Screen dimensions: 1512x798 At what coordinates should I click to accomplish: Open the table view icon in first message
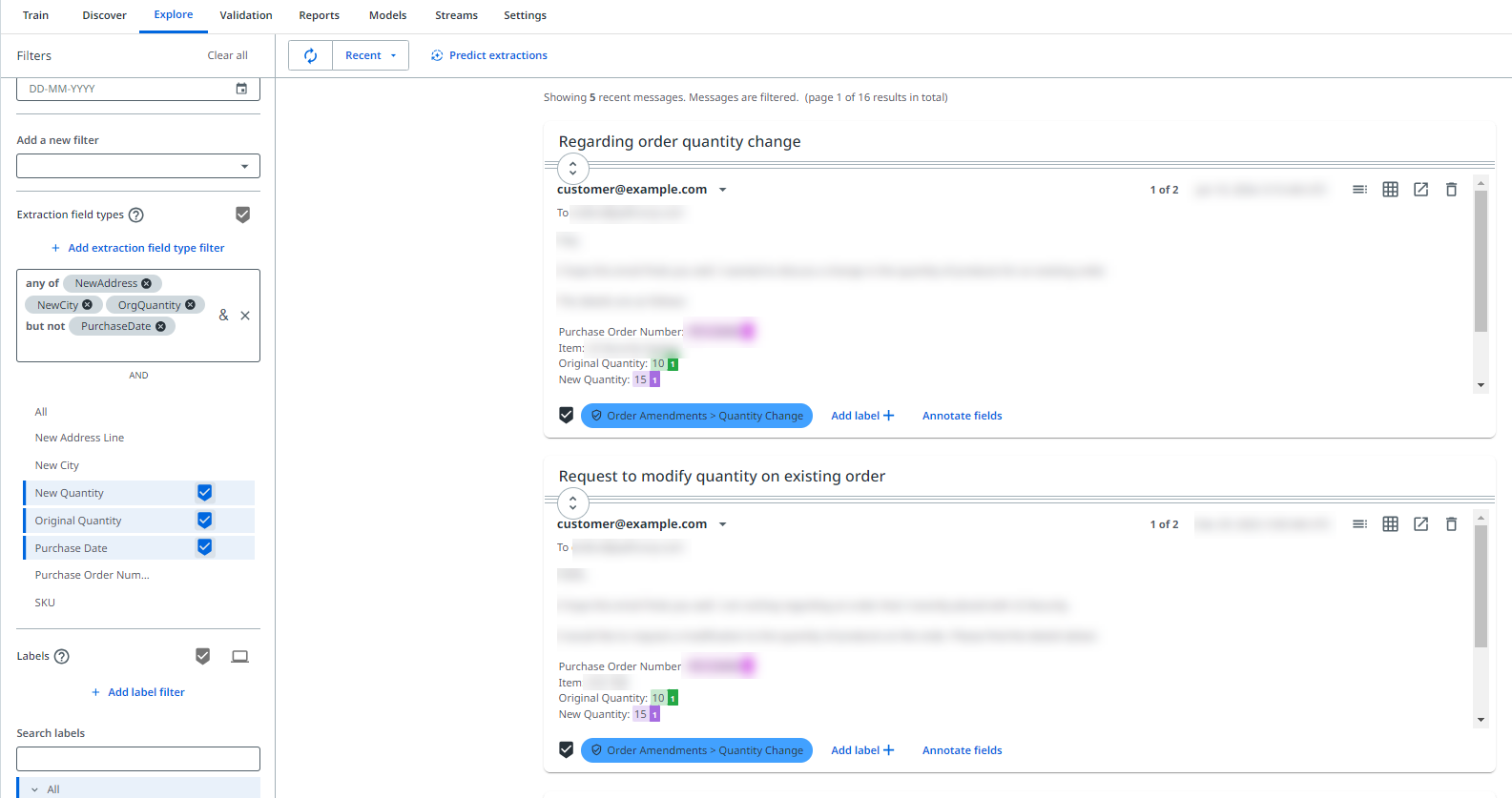[1390, 190]
